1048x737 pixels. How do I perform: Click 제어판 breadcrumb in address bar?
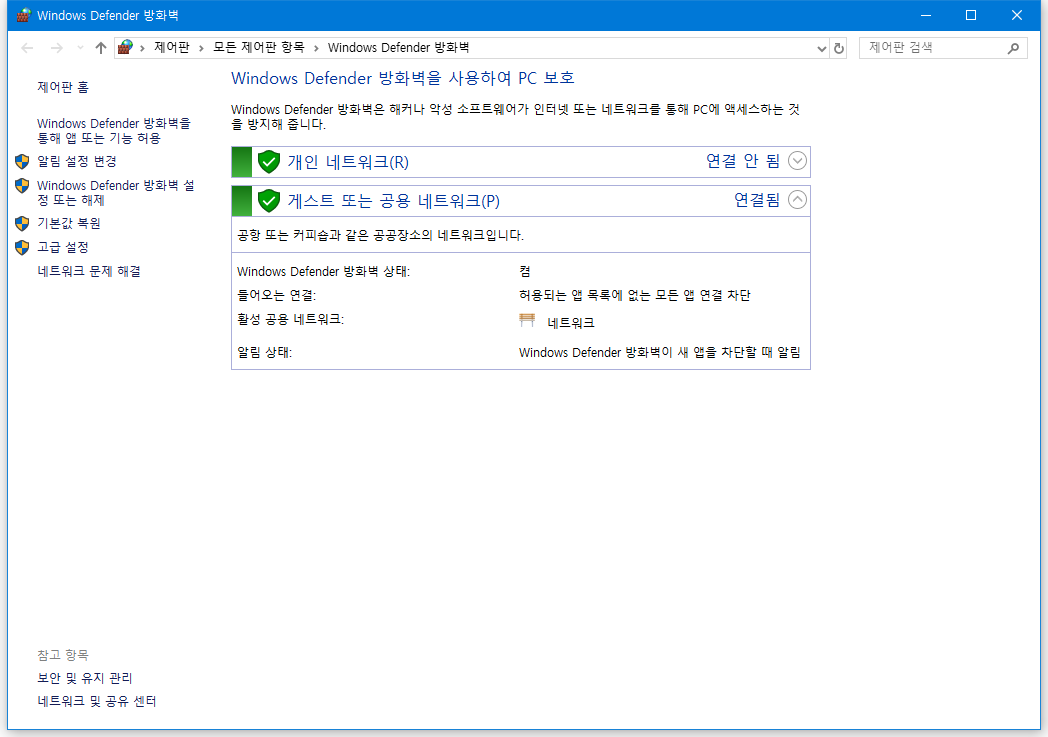[x=172, y=47]
